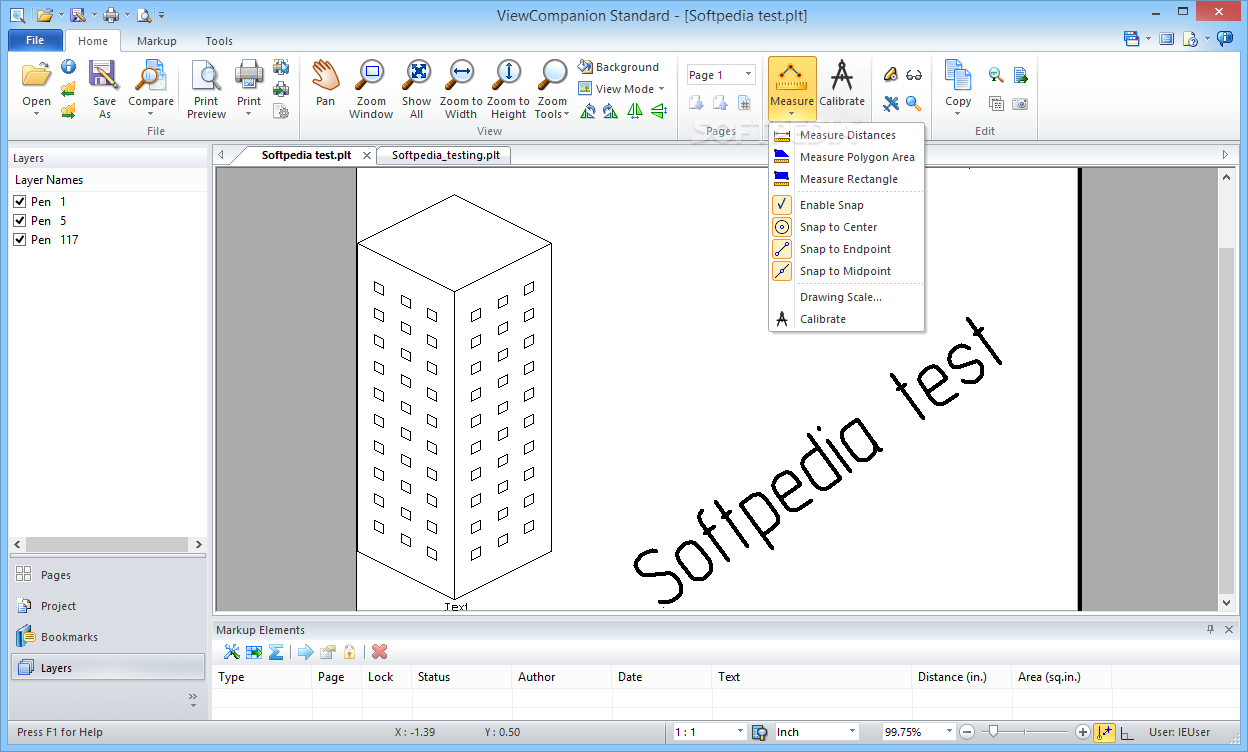Screen dimensions: 1248x752
Task: Open the 1 : 1 scale dropdown
Action: click(740, 732)
